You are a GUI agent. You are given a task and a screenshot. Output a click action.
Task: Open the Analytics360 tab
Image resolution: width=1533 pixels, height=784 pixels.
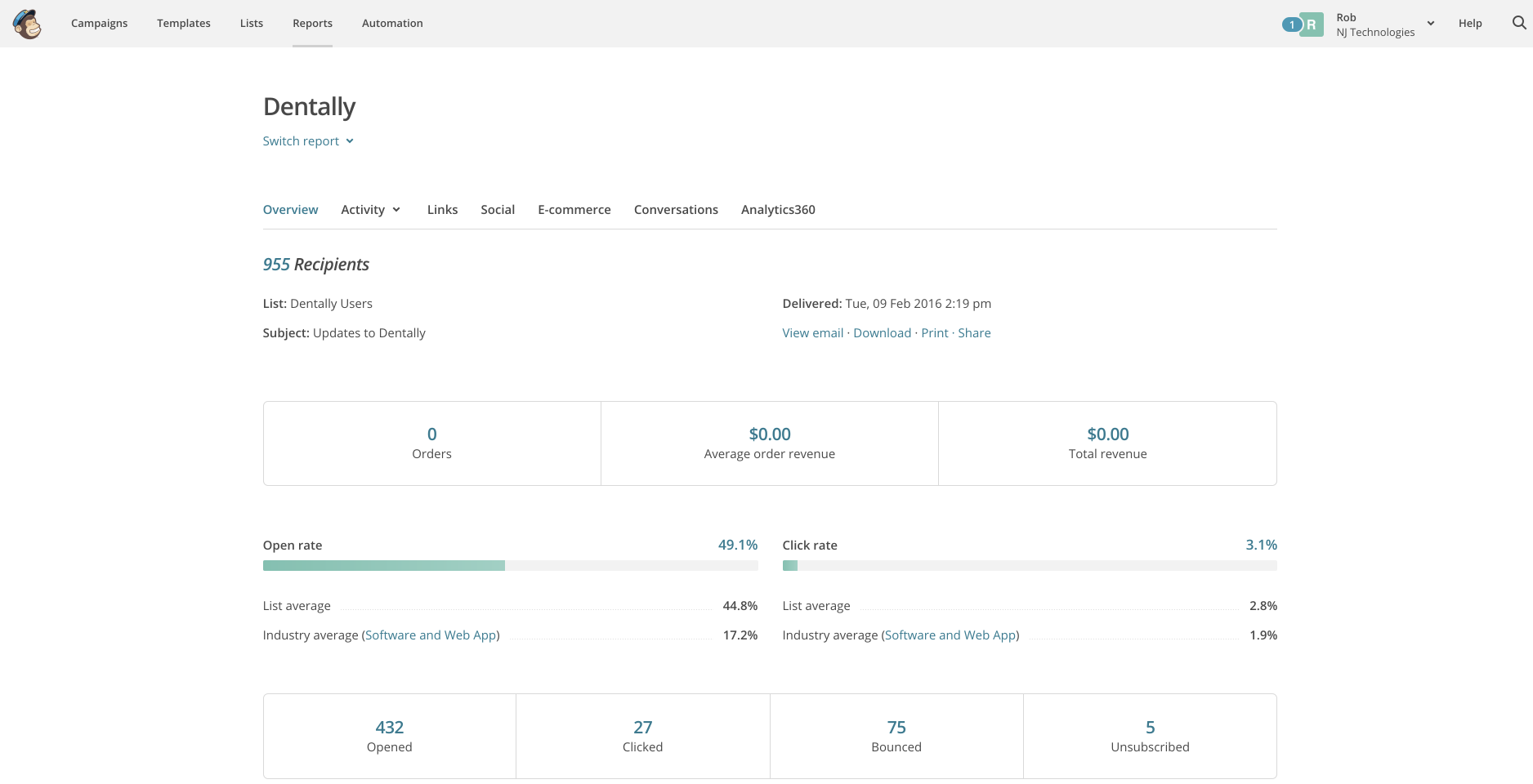tap(778, 210)
